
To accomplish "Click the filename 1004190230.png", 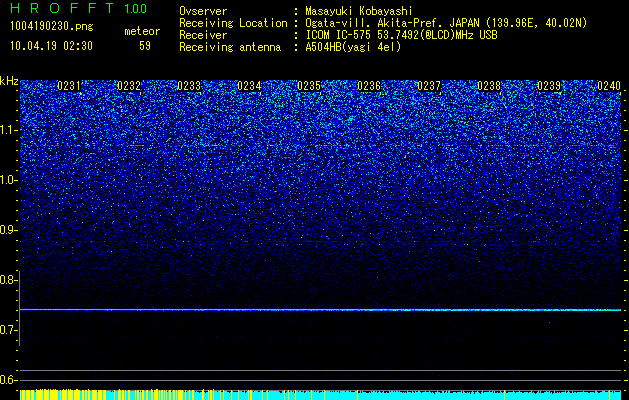I will [x=52, y=27].
